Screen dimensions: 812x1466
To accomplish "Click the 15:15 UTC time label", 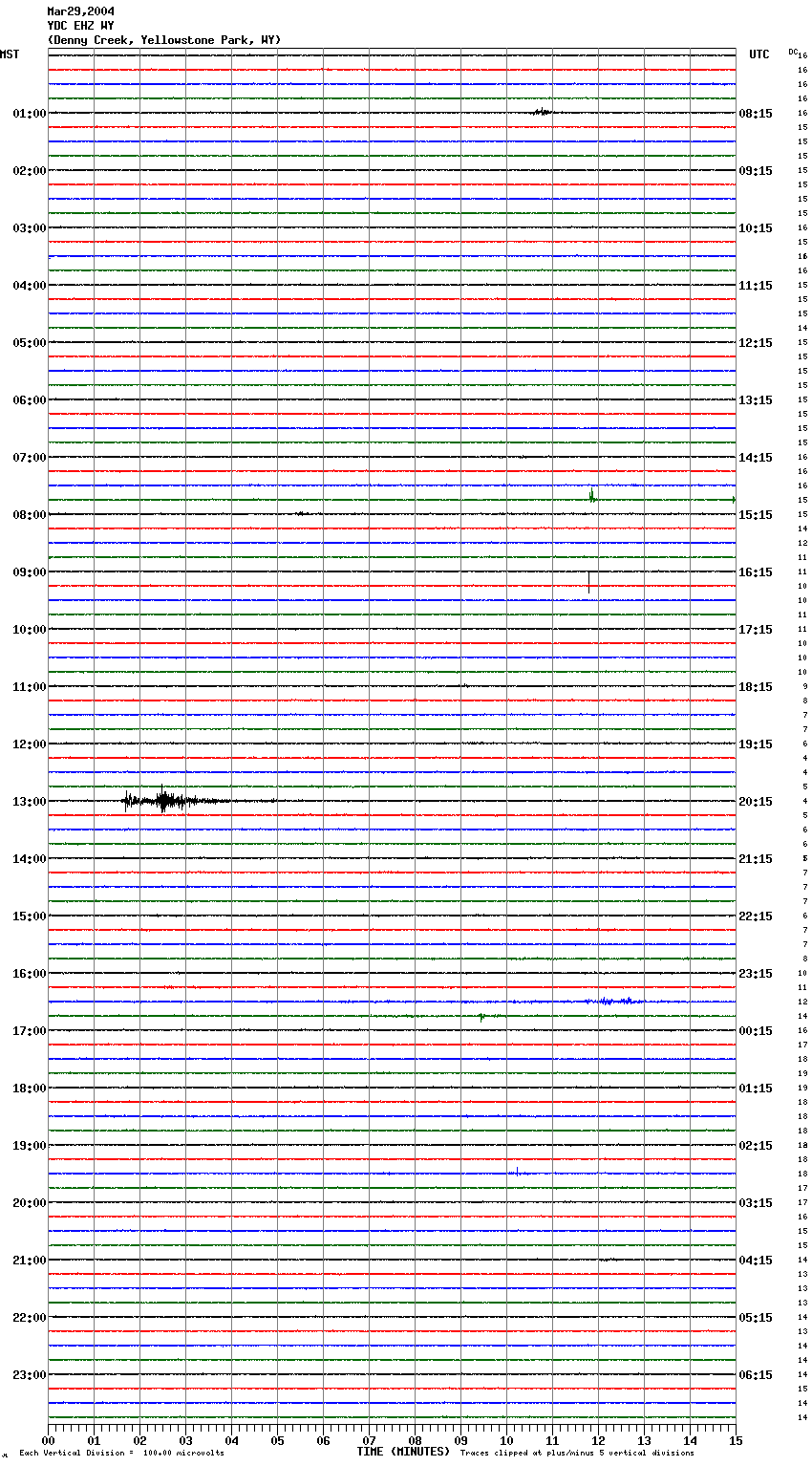I will click(x=756, y=515).
